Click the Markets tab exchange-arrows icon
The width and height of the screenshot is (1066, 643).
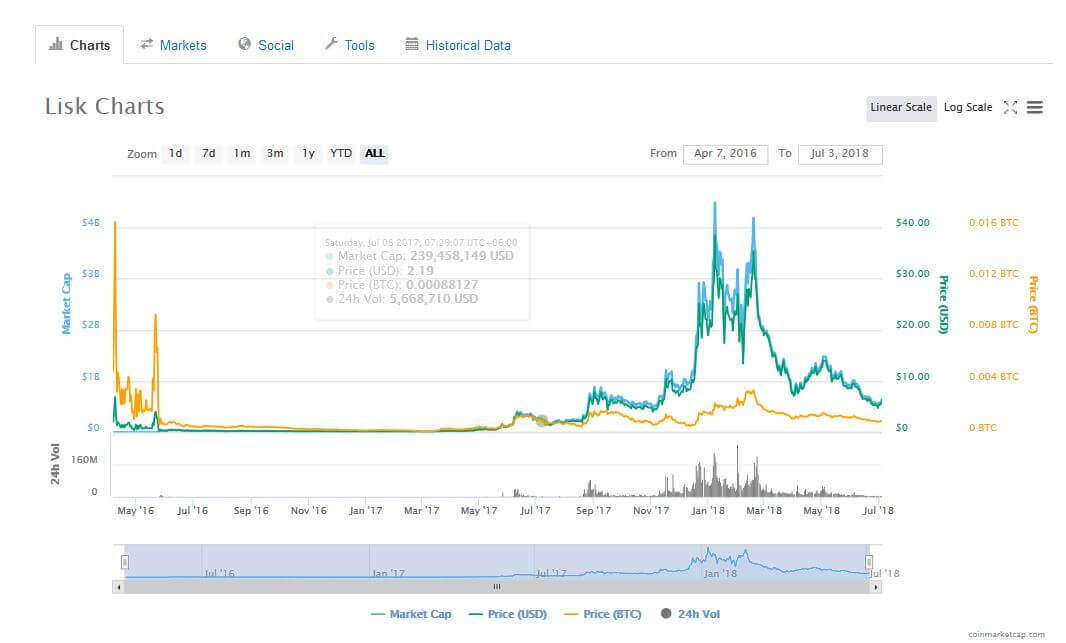146,44
